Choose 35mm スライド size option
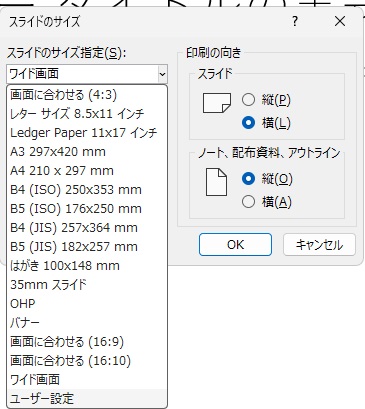The height and width of the screenshot is (409, 365). 87,285
